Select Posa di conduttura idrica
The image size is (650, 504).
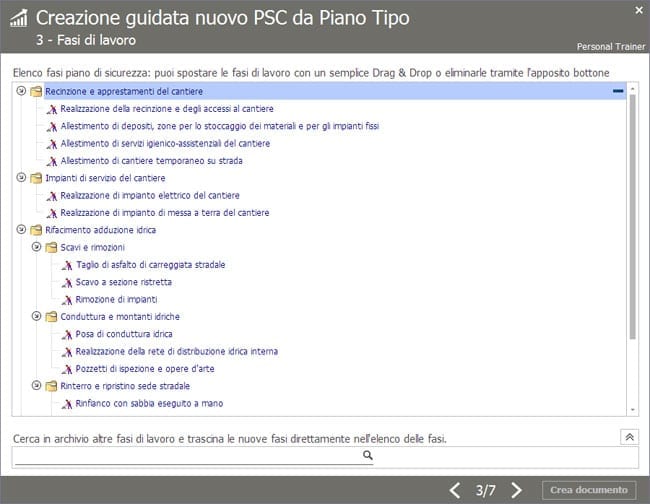tap(124, 334)
